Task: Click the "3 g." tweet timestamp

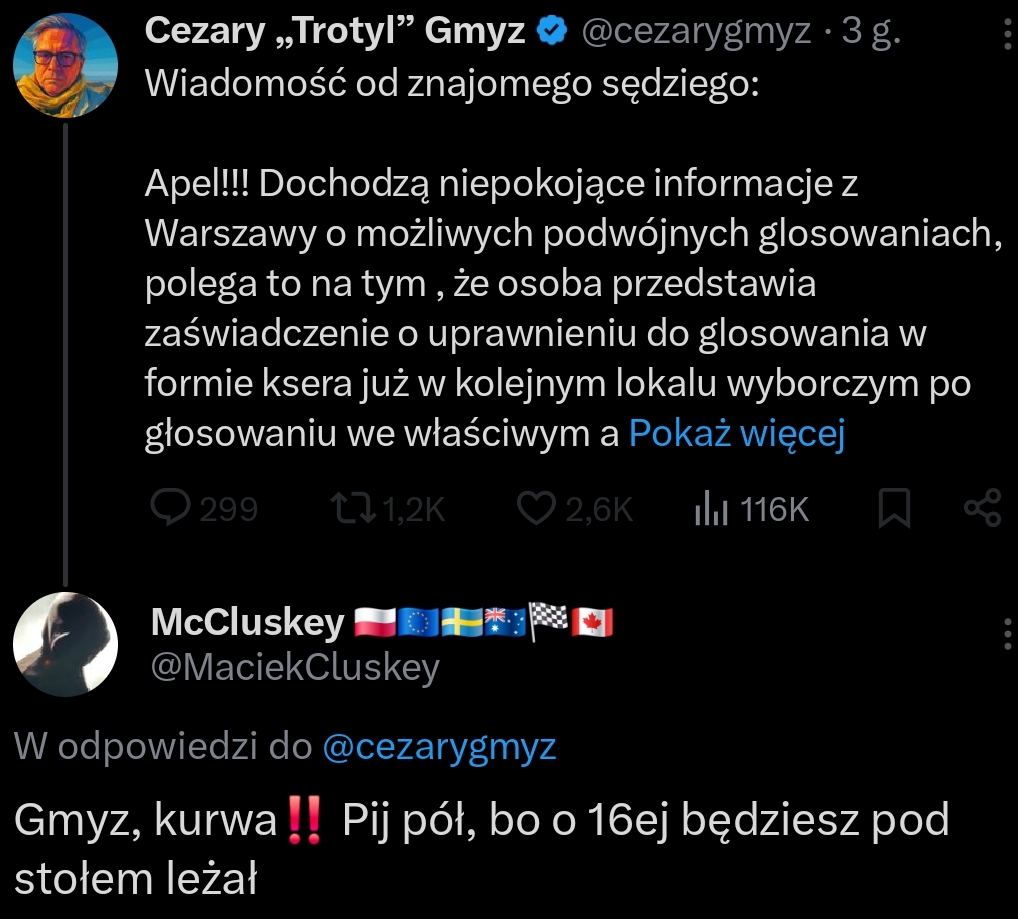Action: pos(871,32)
